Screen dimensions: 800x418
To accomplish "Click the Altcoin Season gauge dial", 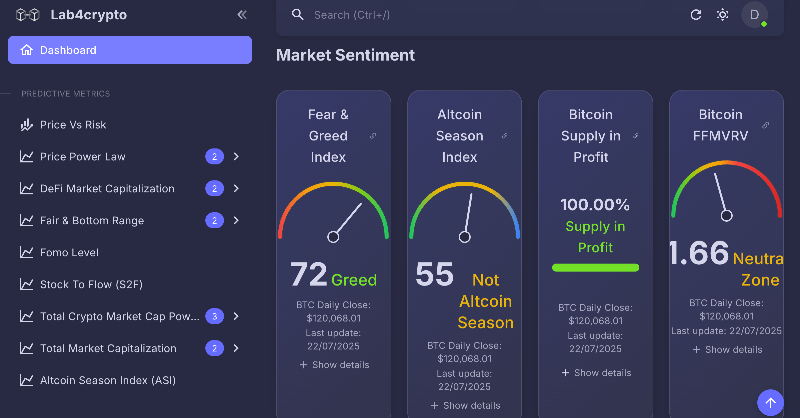I will click(464, 212).
